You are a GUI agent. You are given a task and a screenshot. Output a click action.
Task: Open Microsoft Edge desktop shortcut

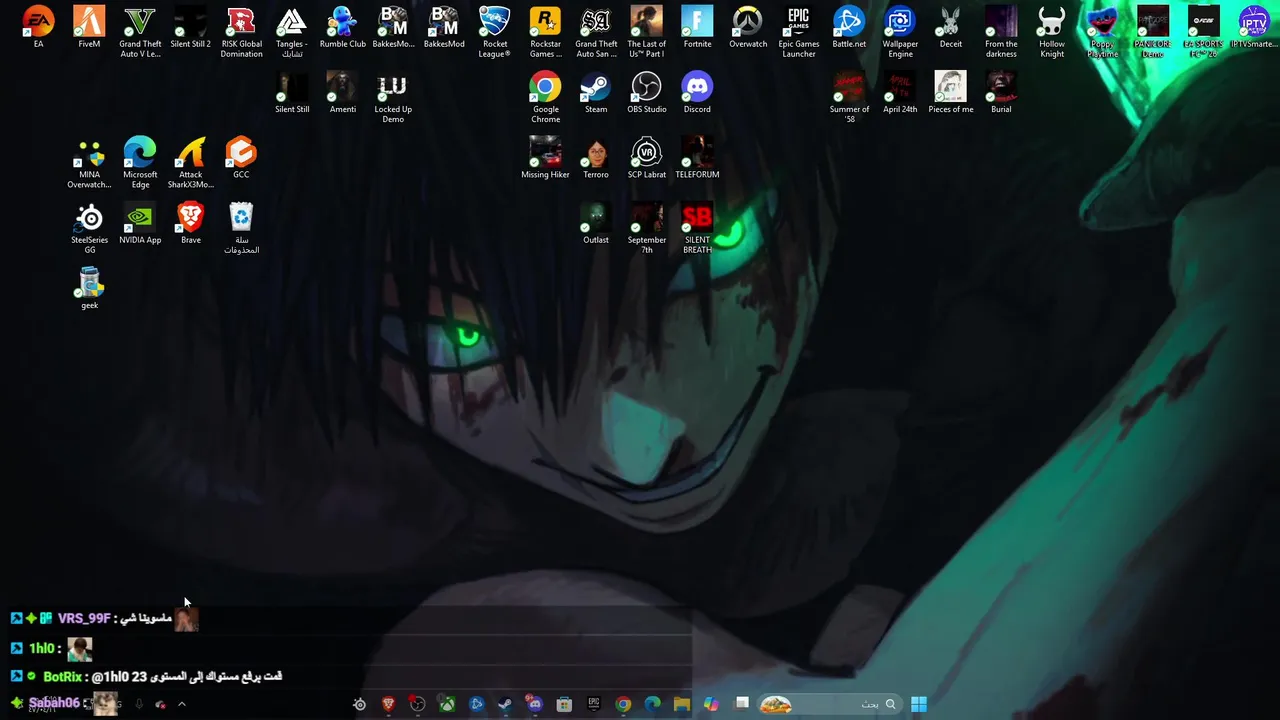(140, 163)
